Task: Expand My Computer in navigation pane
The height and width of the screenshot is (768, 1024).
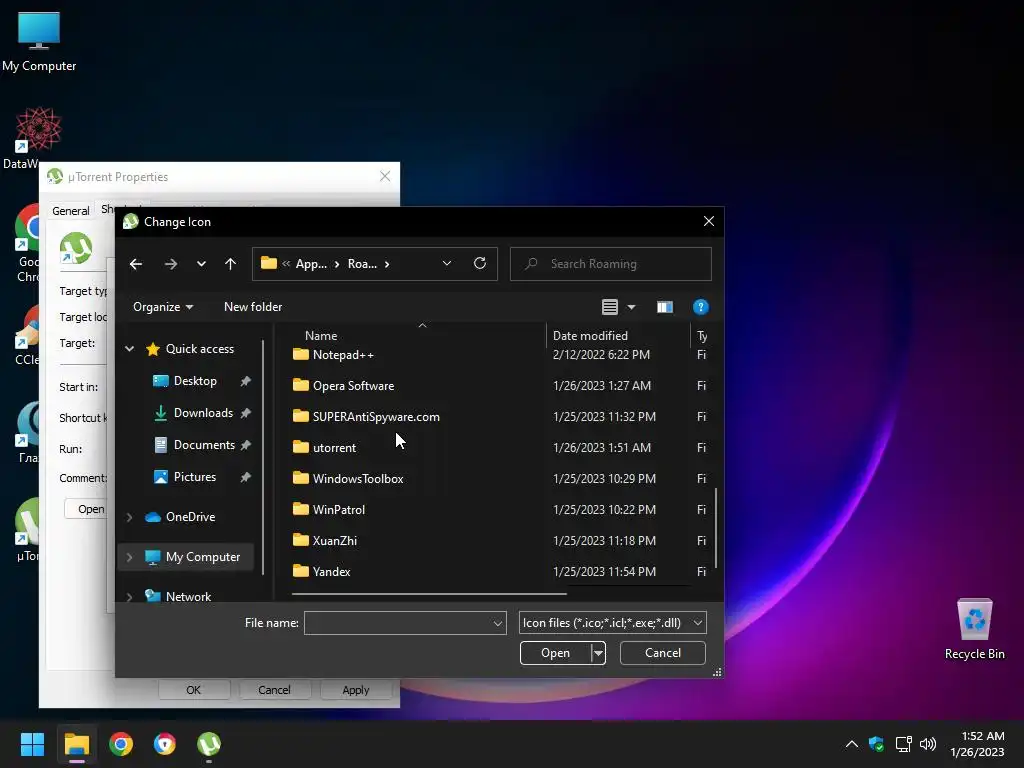Action: pos(129,557)
